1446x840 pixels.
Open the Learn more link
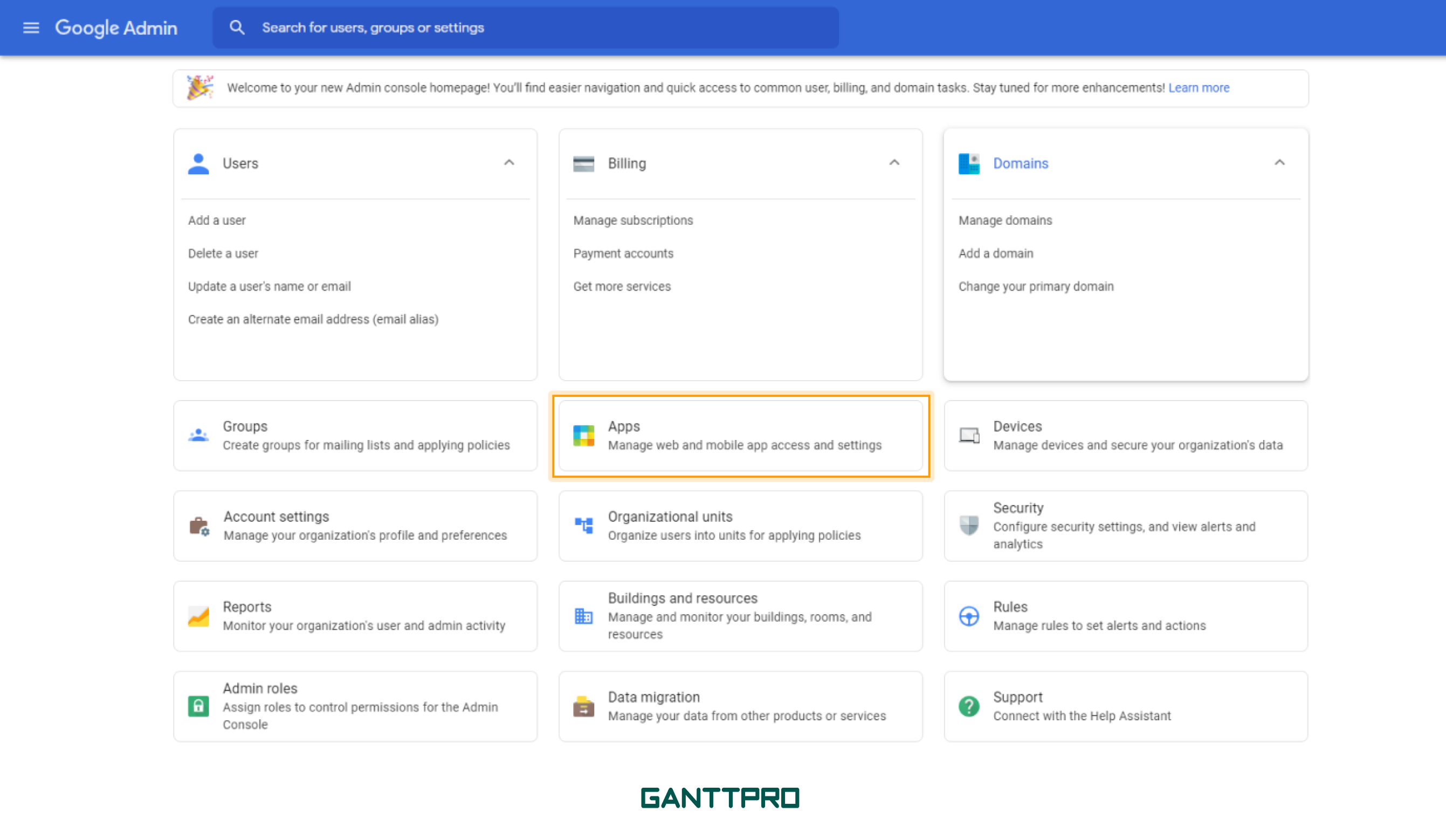pos(1199,88)
